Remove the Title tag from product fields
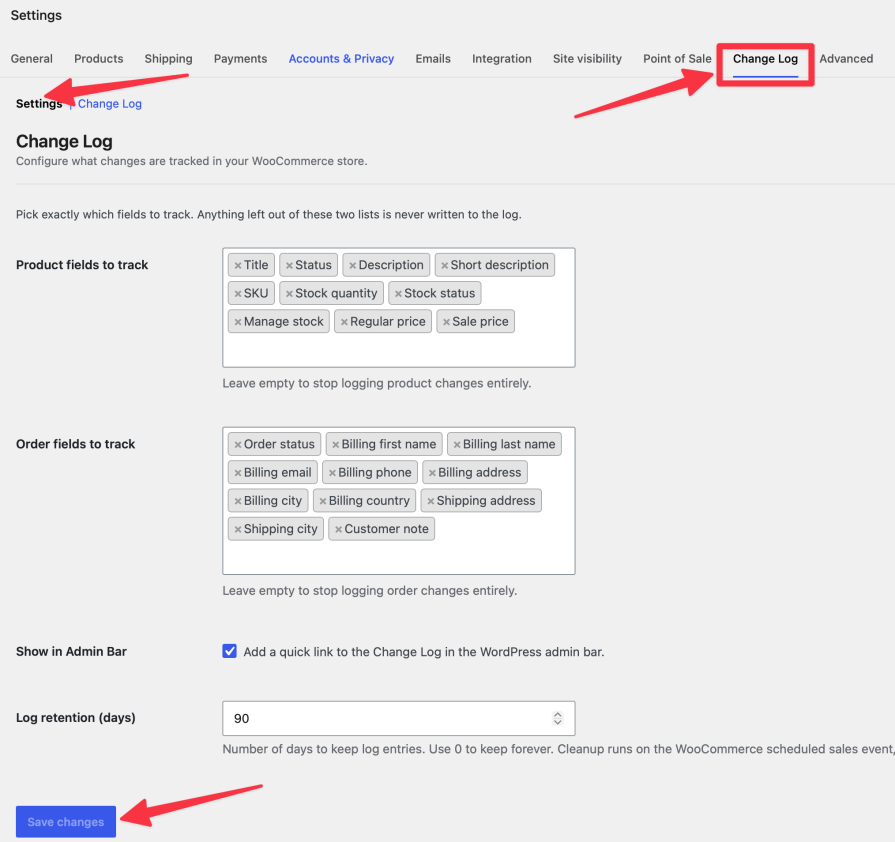This screenshot has height=842, width=895. [238, 265]
